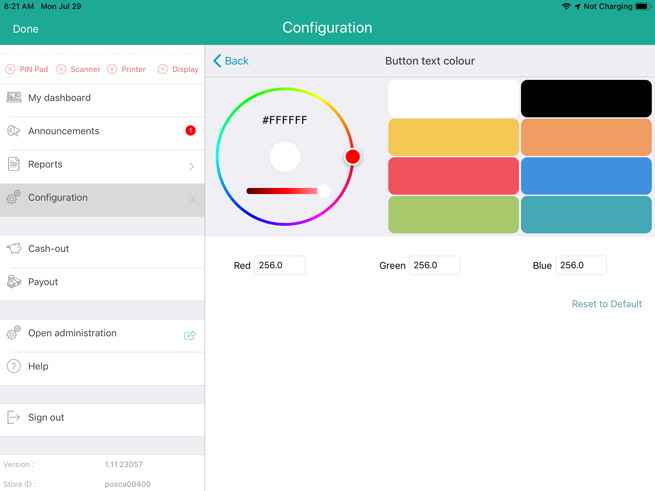Click the Blue value input field
Screen dimensions: 655x491
[581, 265]
